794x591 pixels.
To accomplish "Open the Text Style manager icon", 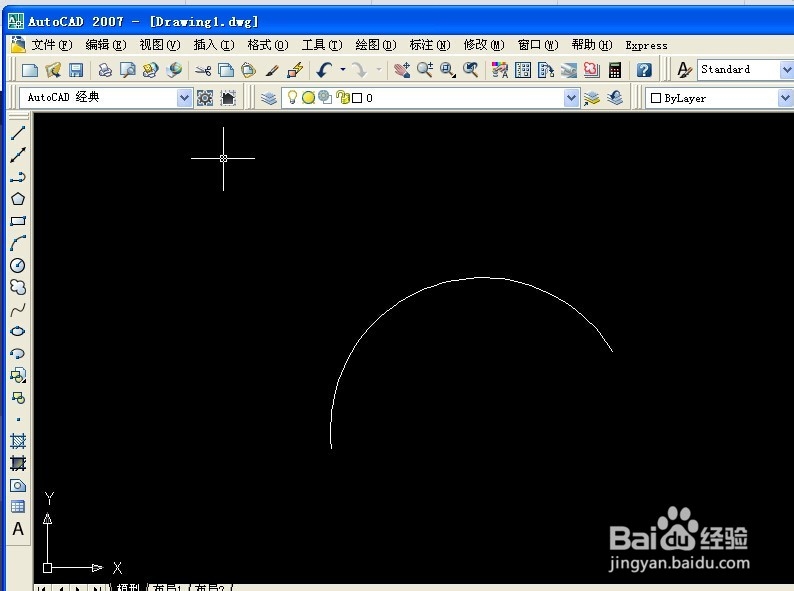I will (685, 70).
